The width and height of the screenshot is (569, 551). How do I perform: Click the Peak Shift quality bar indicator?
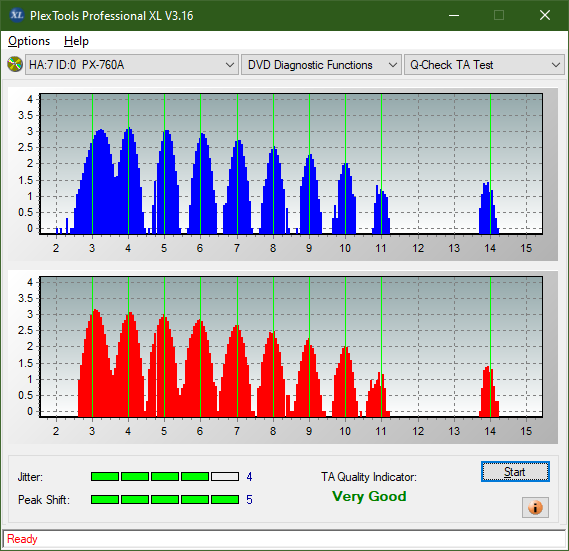tap(165, 500)
